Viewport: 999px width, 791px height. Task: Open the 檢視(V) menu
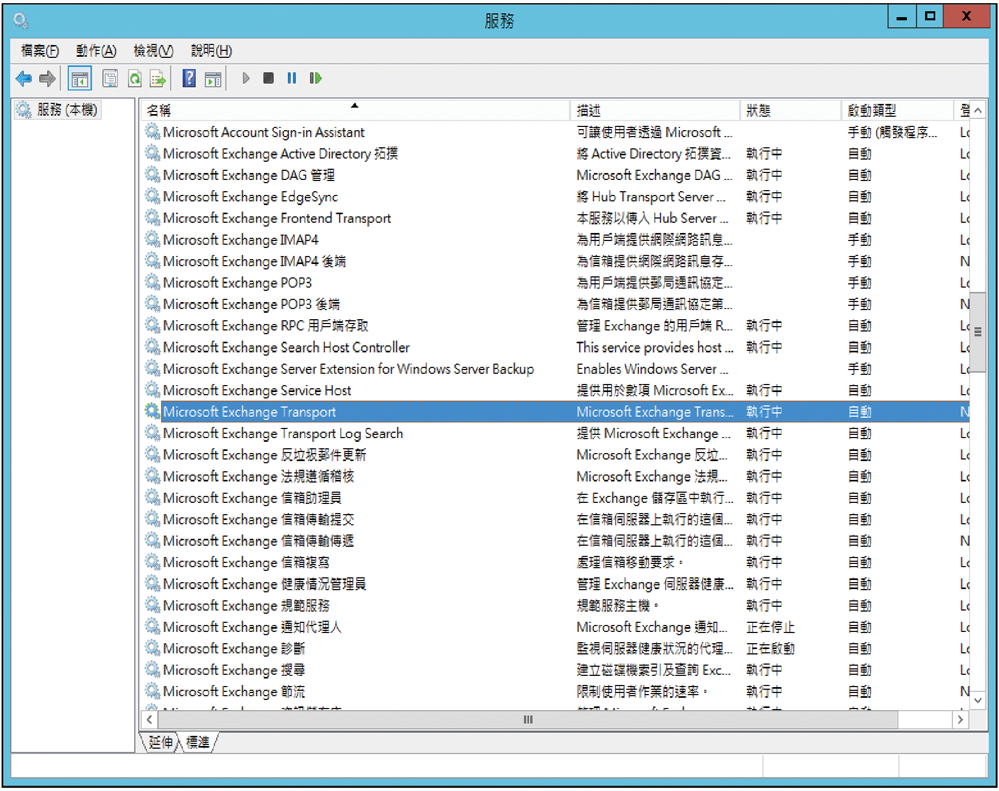click(153, 51)
